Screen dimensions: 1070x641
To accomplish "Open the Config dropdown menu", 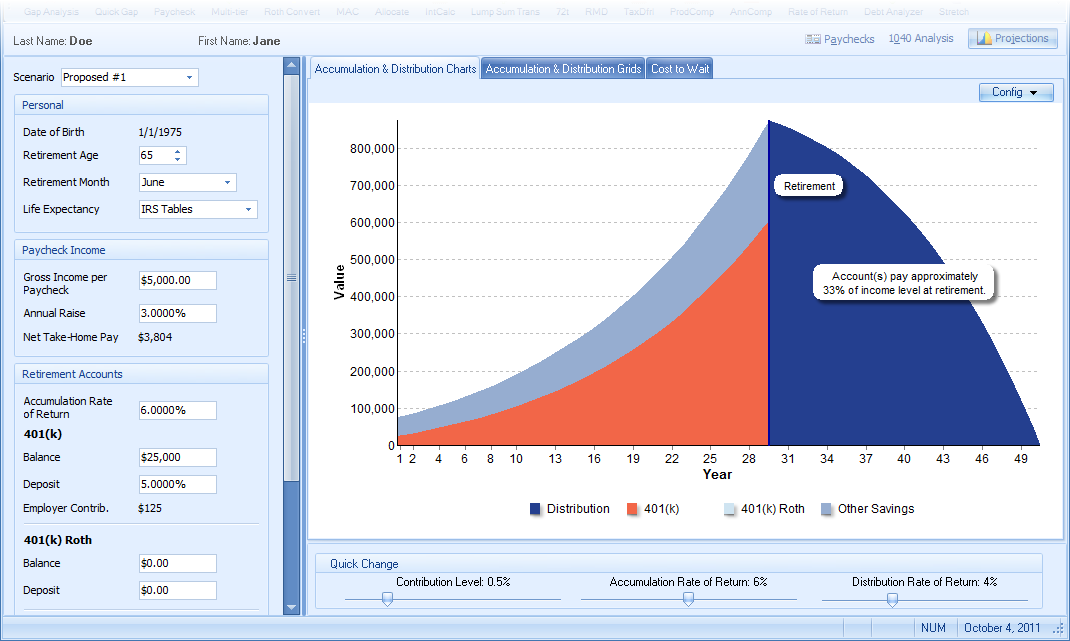I will (1016, 92).
